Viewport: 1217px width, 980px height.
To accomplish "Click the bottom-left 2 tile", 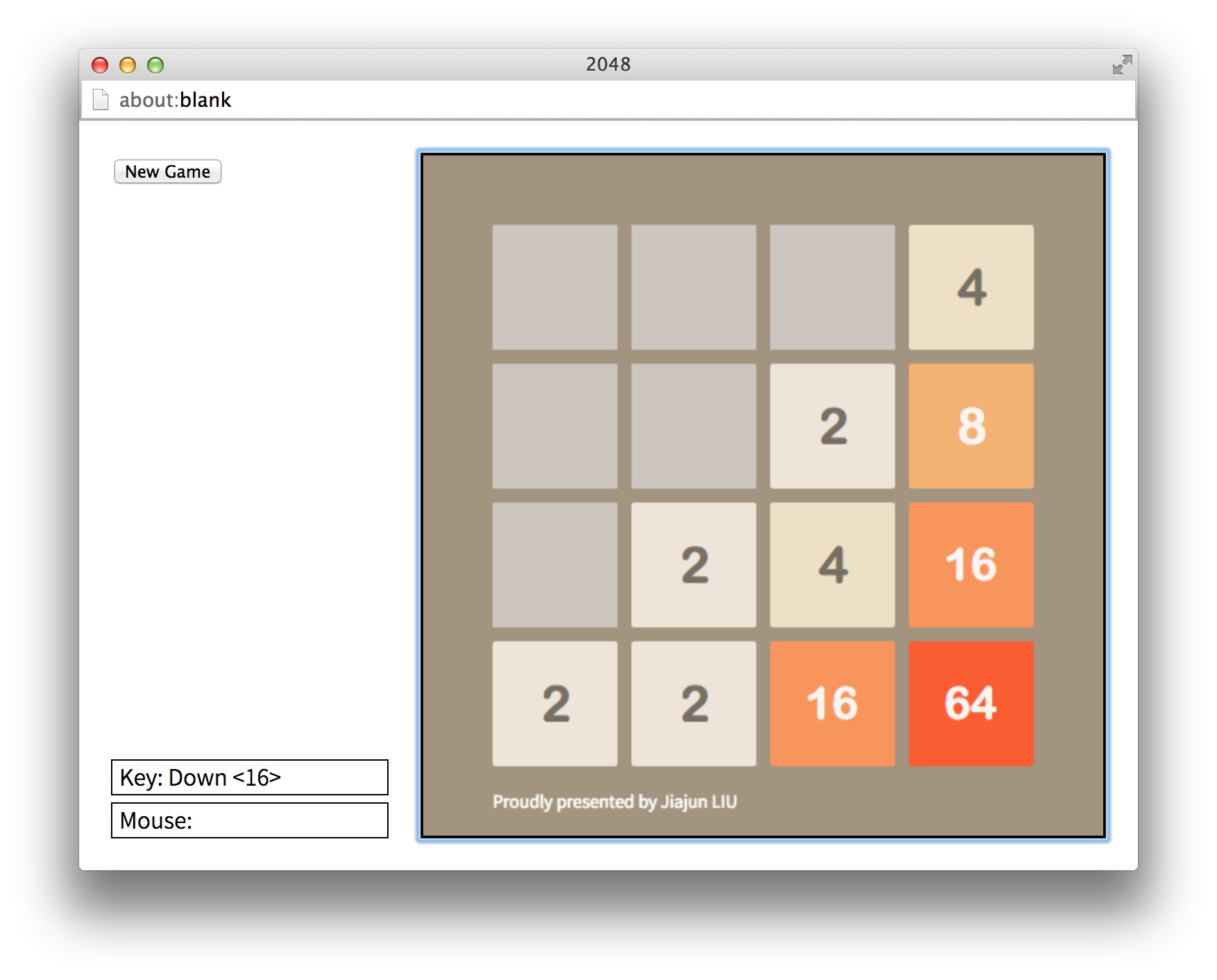I will pyautogui.click(x=554, y=703).
